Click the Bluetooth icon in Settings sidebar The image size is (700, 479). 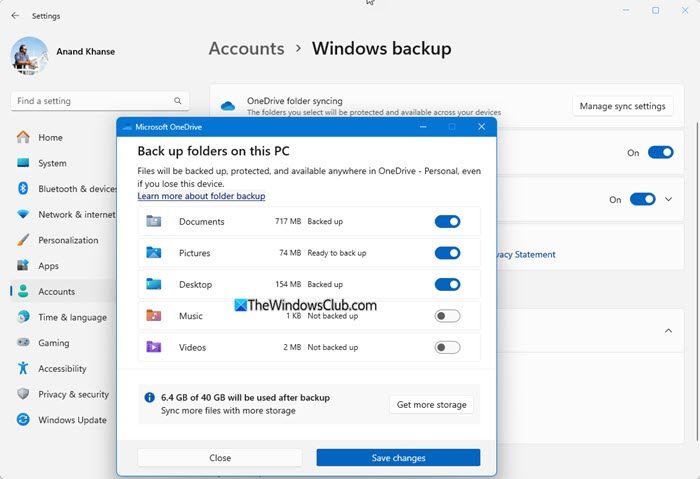pyautogui.click(x=23, y=188)
